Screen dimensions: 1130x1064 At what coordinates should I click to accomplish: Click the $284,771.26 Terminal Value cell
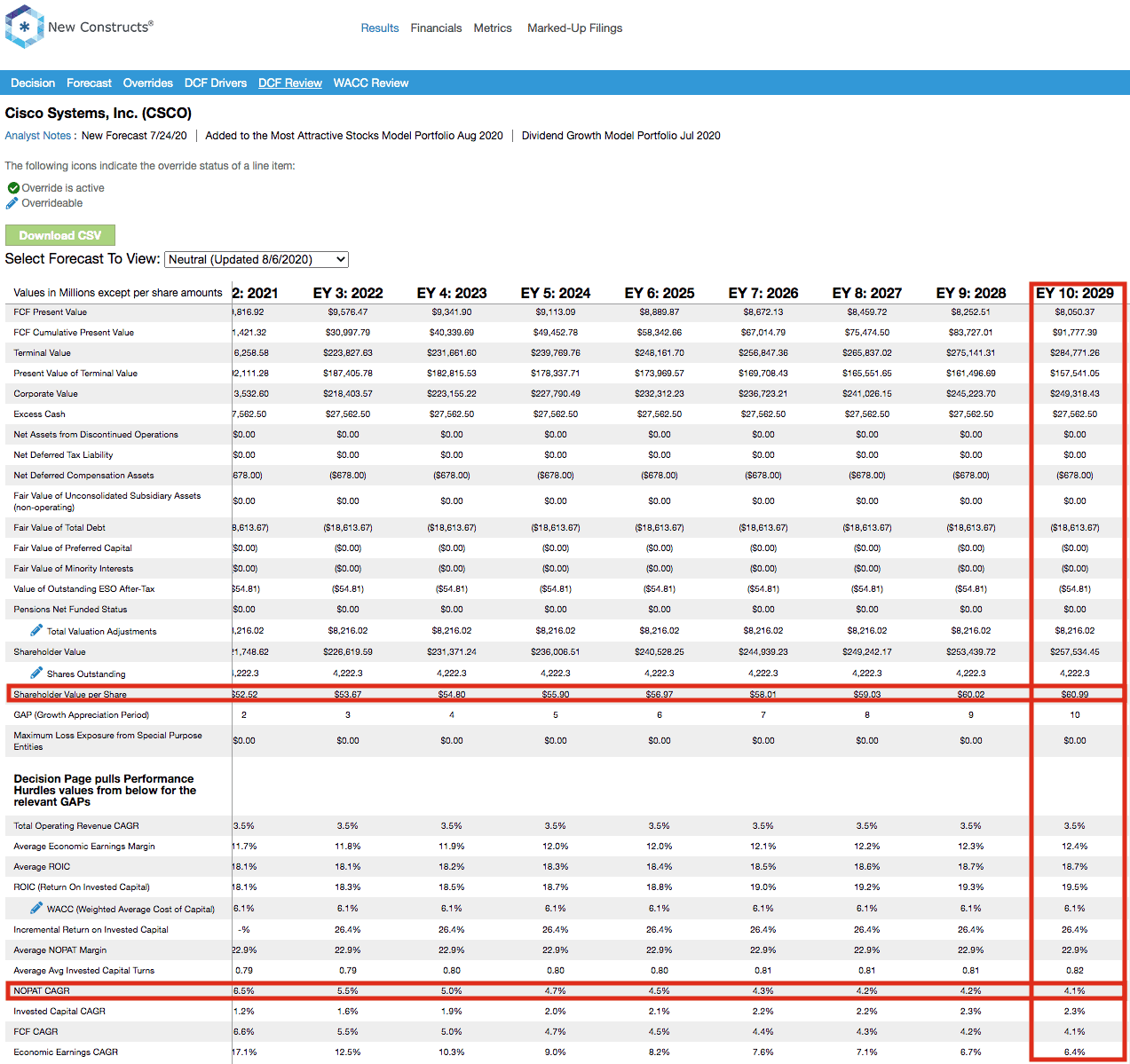tap(1075, 353)
